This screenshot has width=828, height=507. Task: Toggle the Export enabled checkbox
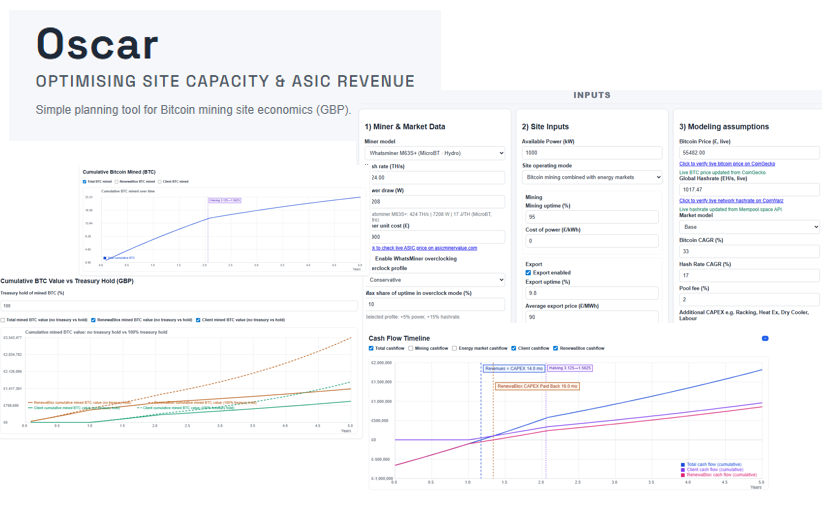click(x=528, y=273)
